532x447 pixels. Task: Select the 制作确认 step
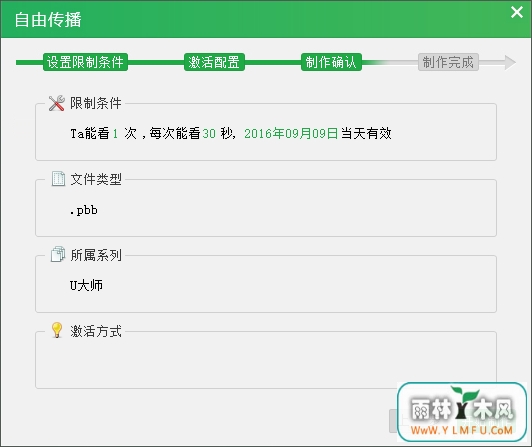click(x=331, y=62)
